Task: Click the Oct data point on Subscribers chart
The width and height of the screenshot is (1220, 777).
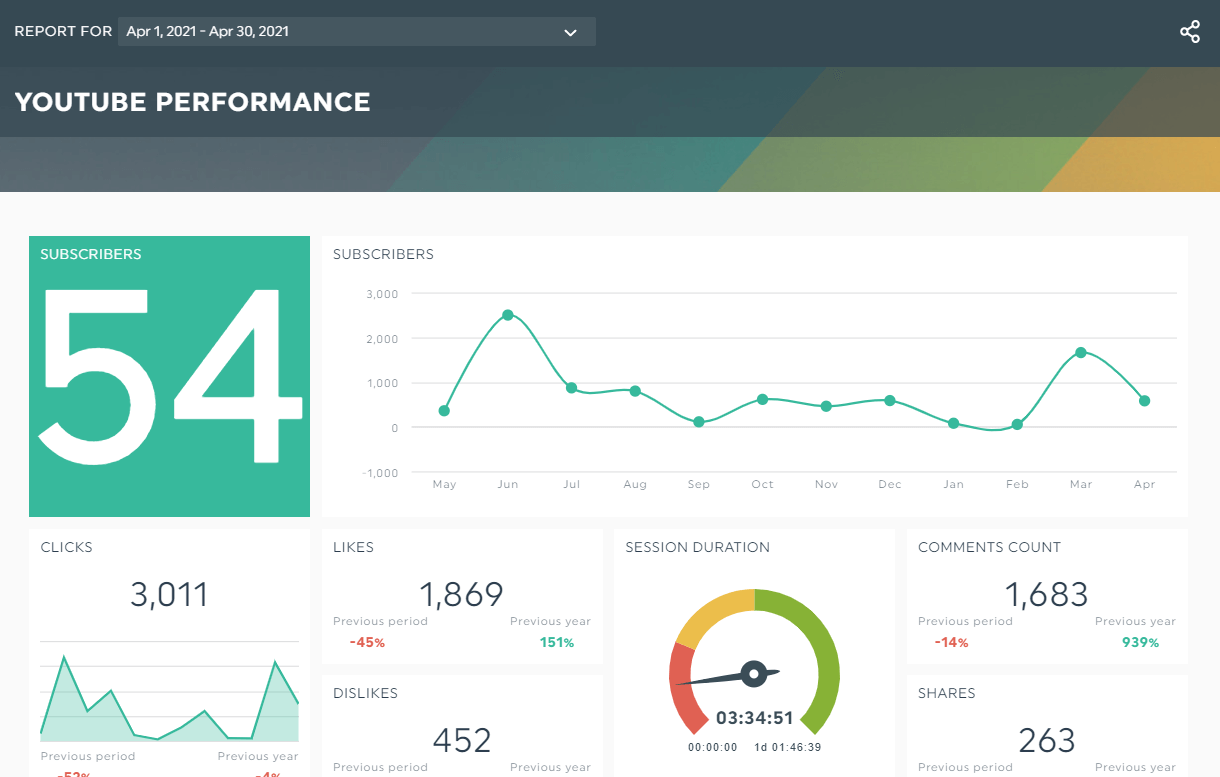Action: tap(762, 399)
